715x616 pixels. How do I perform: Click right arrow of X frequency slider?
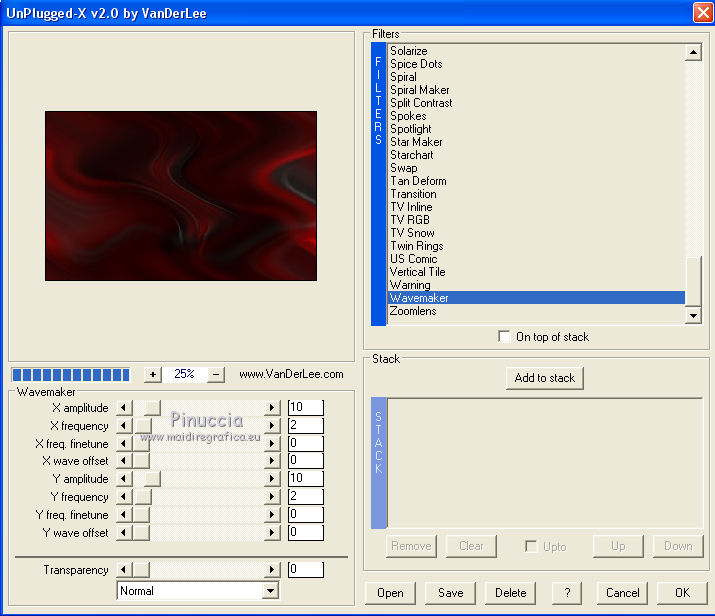272,426
